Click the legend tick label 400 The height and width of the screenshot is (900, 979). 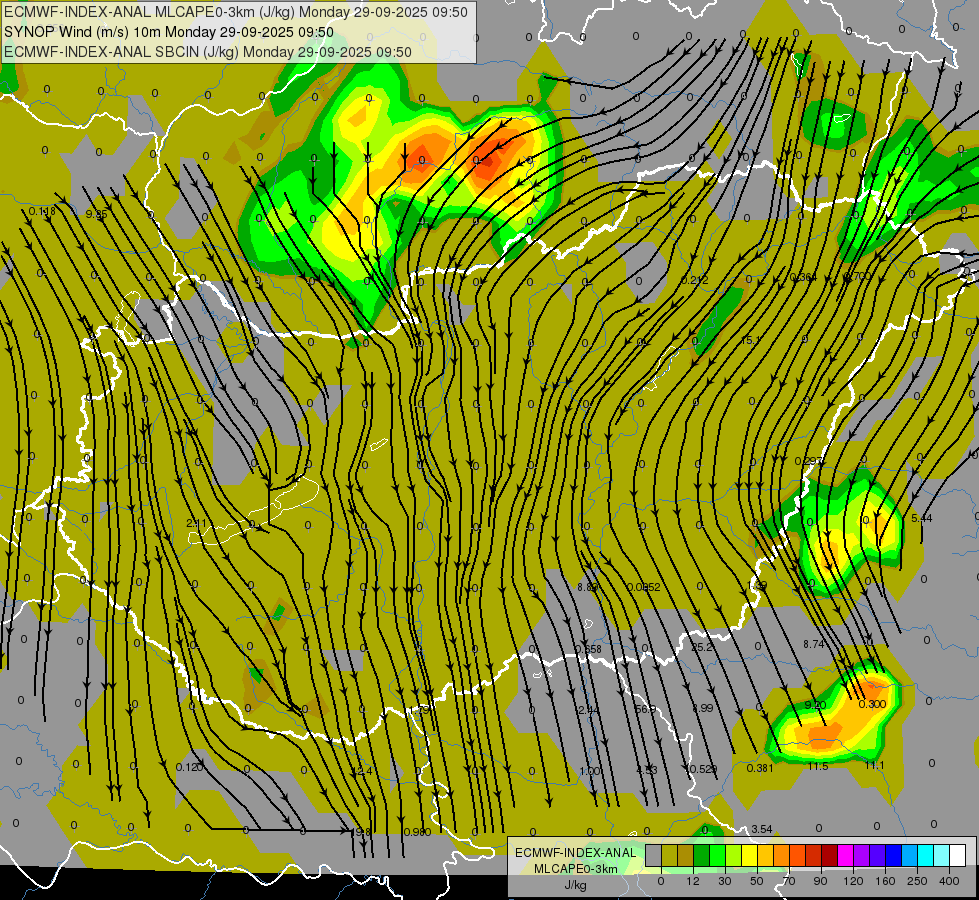(949, 881)
